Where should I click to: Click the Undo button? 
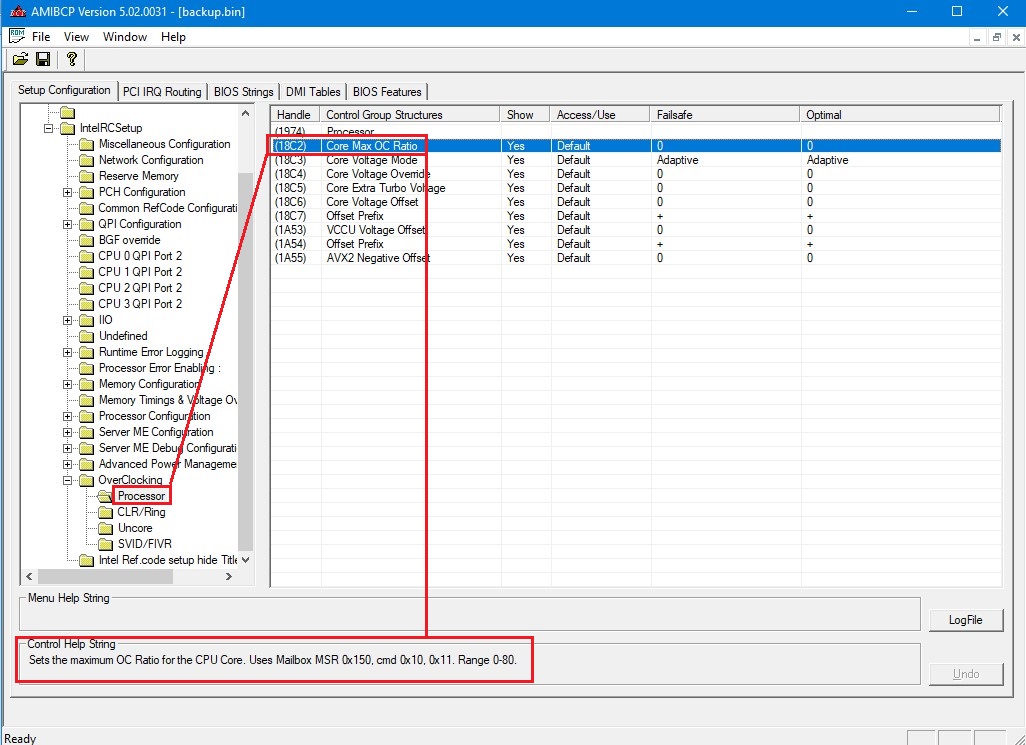[x=966, y=674]
